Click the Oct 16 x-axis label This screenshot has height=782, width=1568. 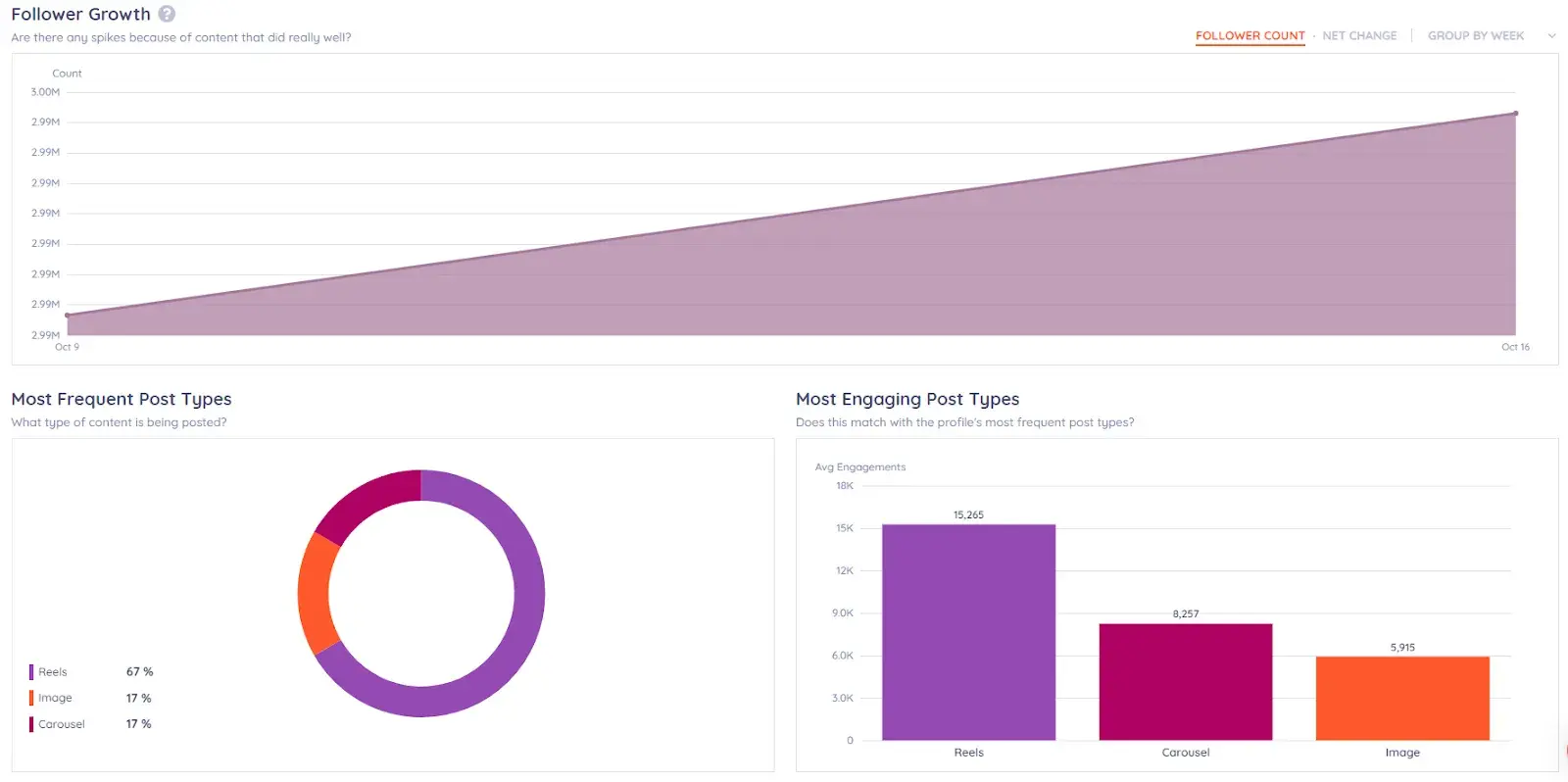pyautogui.click(x=1515, y=347)
